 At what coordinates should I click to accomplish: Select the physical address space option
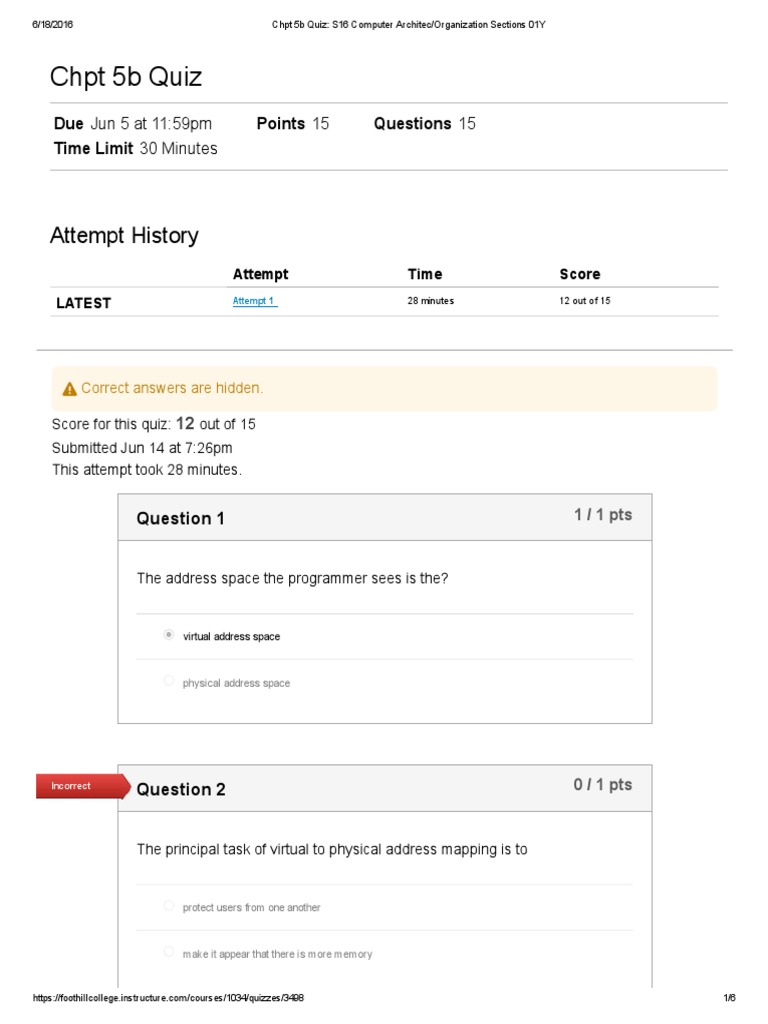[x=169, y=682]
